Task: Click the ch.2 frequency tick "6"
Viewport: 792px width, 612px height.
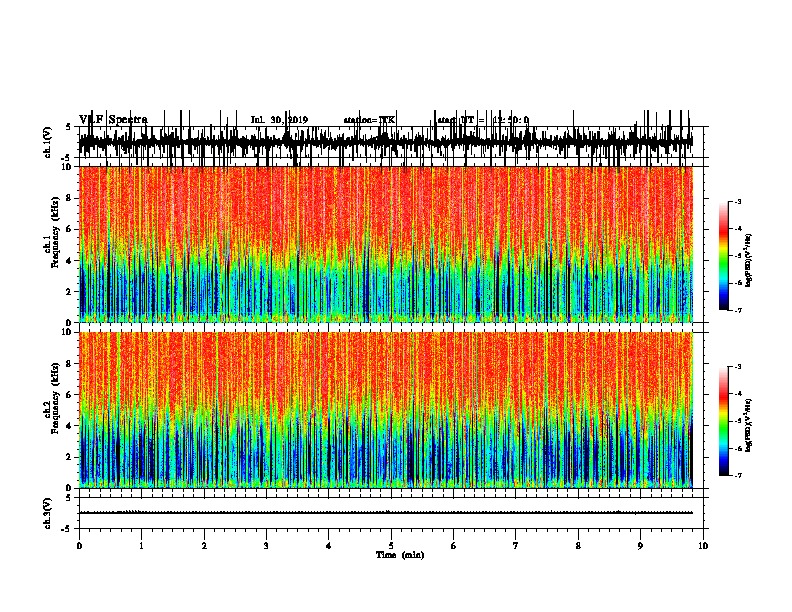Action: [70, 395]
